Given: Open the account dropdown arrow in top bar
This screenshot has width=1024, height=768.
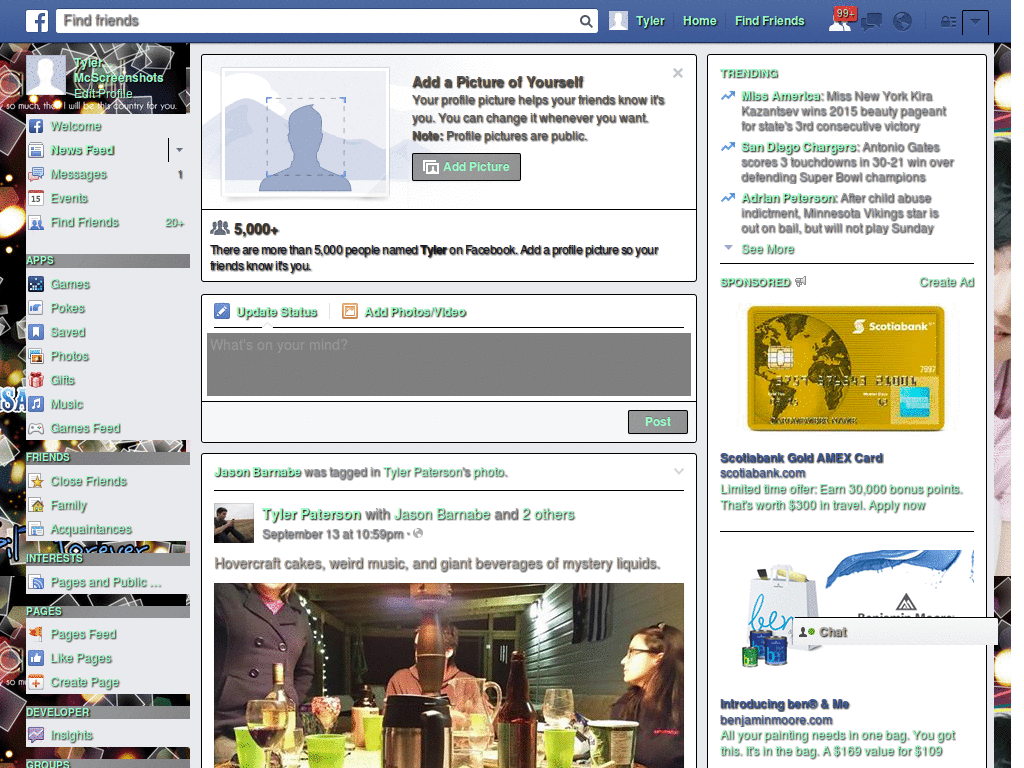Looking at the screenshot, I should point(975,22).
